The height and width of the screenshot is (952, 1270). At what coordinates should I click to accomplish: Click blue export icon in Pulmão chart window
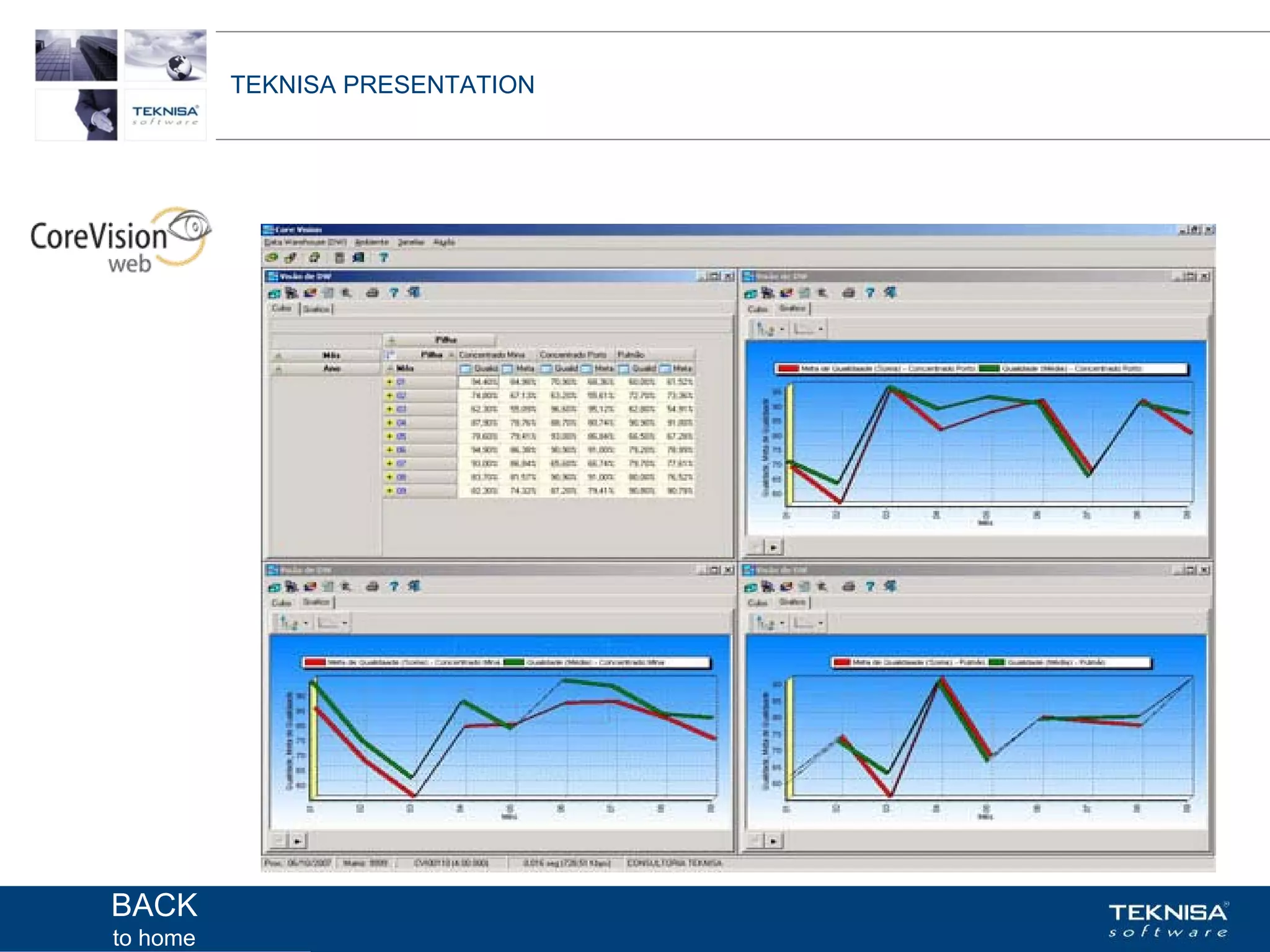(890, 586)
